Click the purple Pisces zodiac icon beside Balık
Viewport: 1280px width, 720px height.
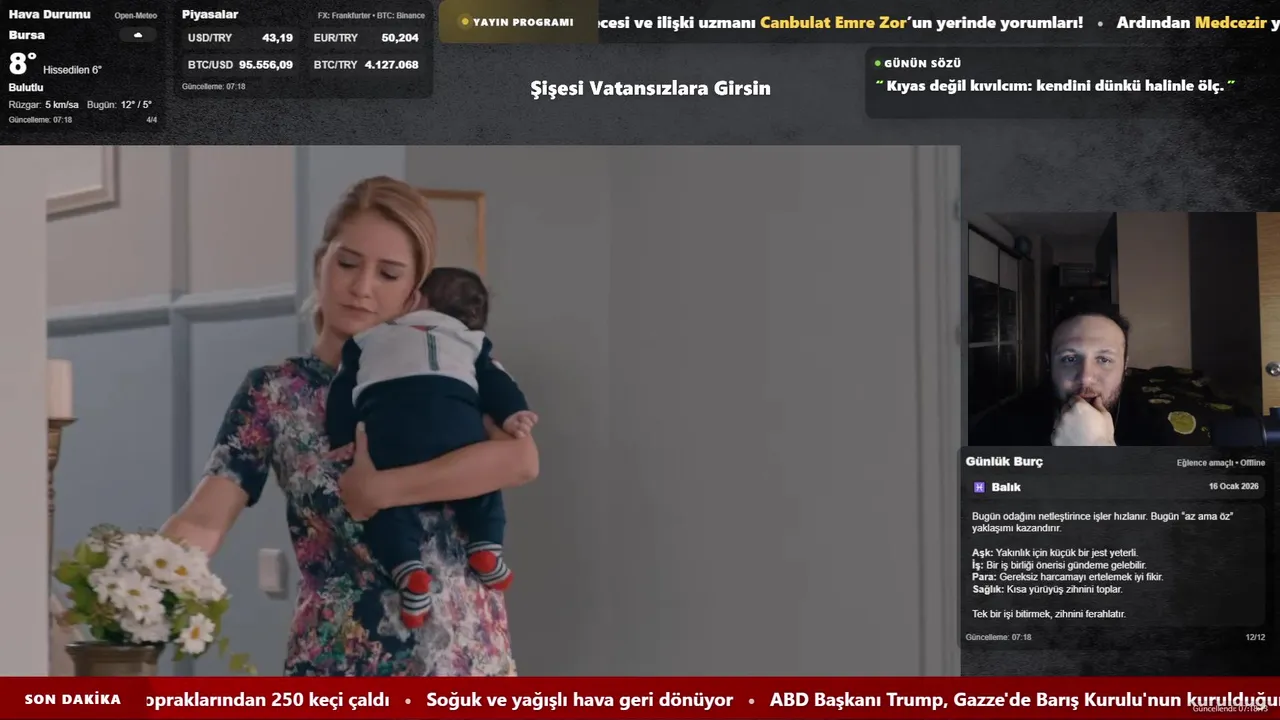pos(979,487)
